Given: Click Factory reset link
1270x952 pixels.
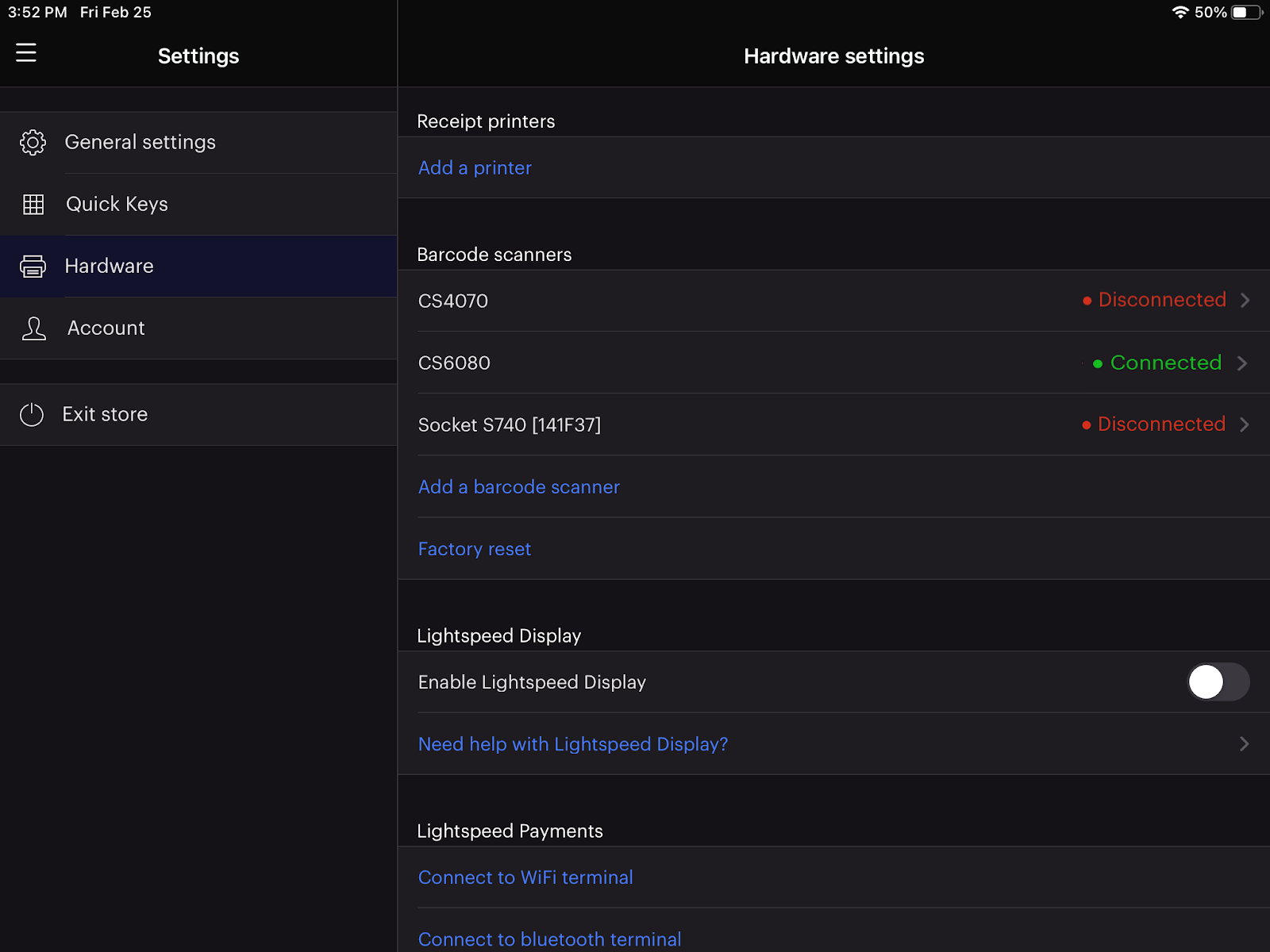Looking at the screenshot, I should tap(474, 549).
